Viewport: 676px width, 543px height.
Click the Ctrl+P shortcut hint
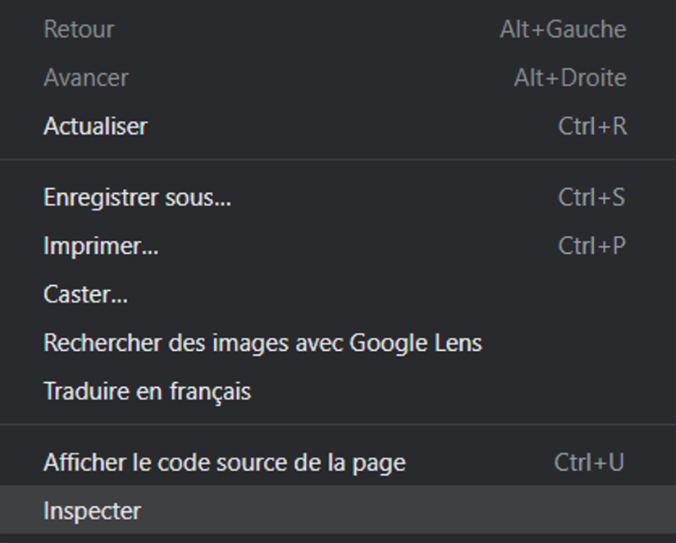click(x=592, y=246)
